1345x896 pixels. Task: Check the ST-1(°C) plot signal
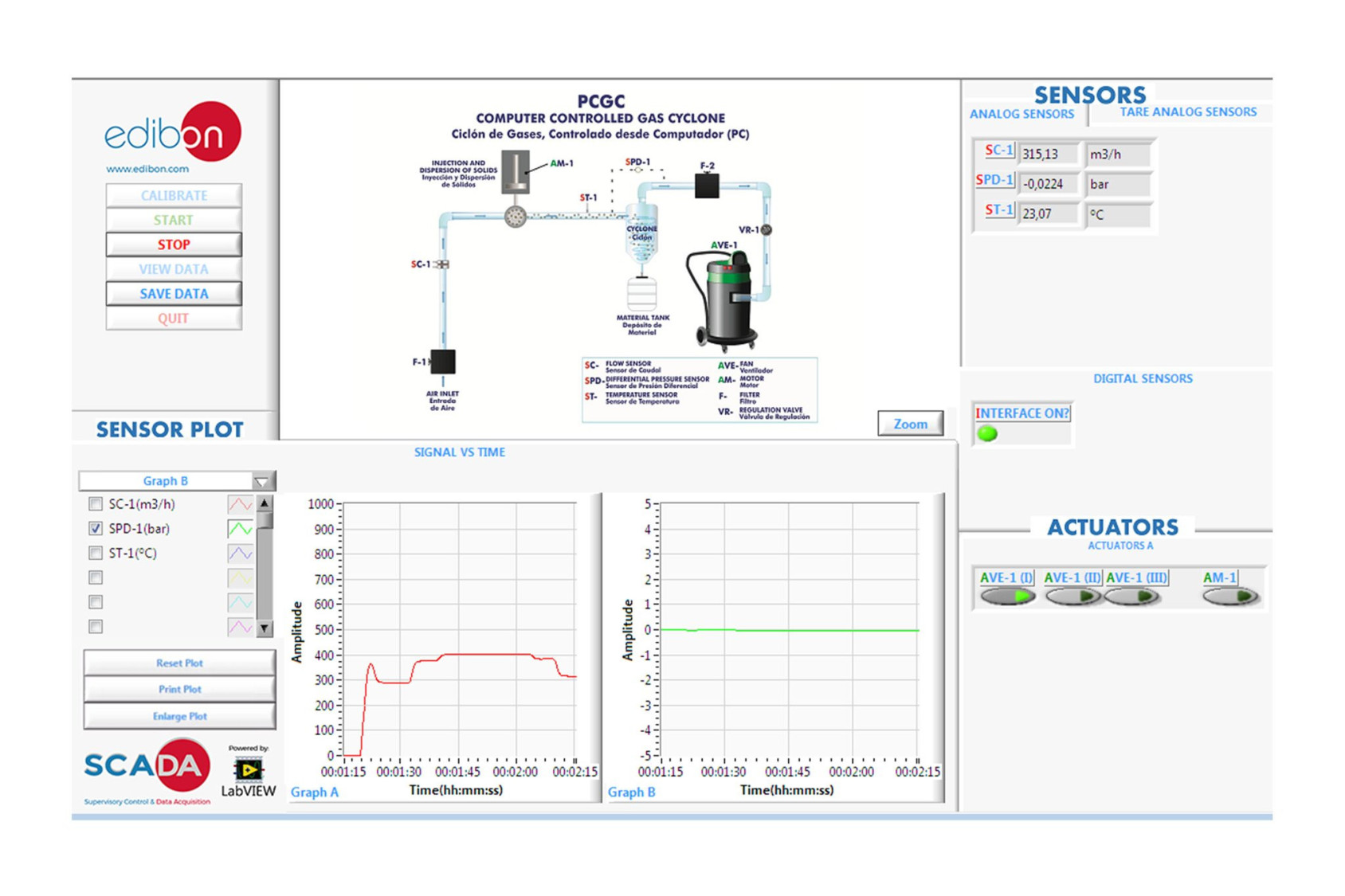(x=95, y=552)
